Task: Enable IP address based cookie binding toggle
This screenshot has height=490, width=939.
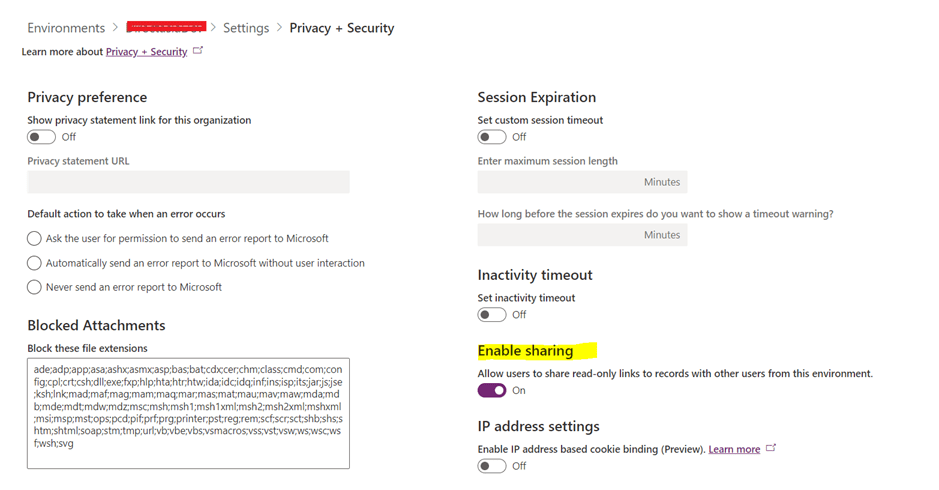Action: pyautogui.click(x=491, y=466)
